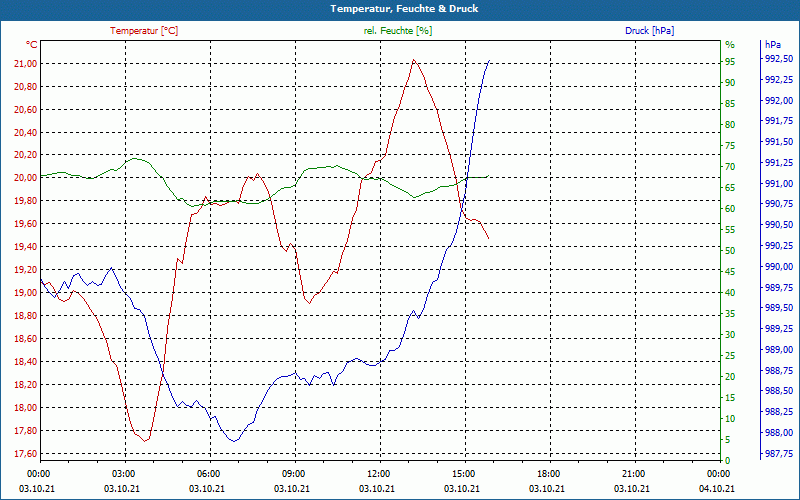
Task: Click the 988,50 pressure axis value
Action: (x=779, y=391)
